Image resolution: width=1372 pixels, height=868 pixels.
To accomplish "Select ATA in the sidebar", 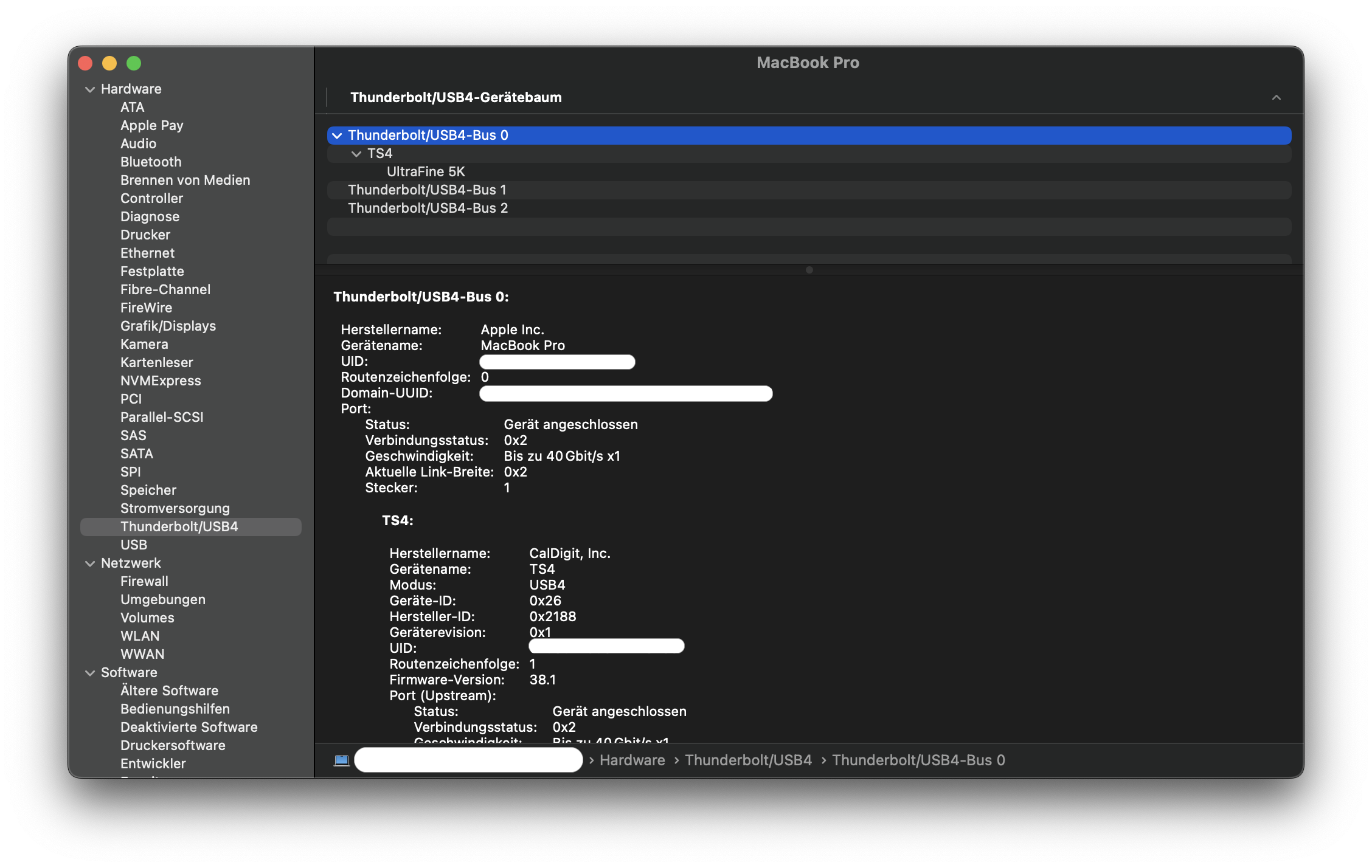I will coord(132,107).
